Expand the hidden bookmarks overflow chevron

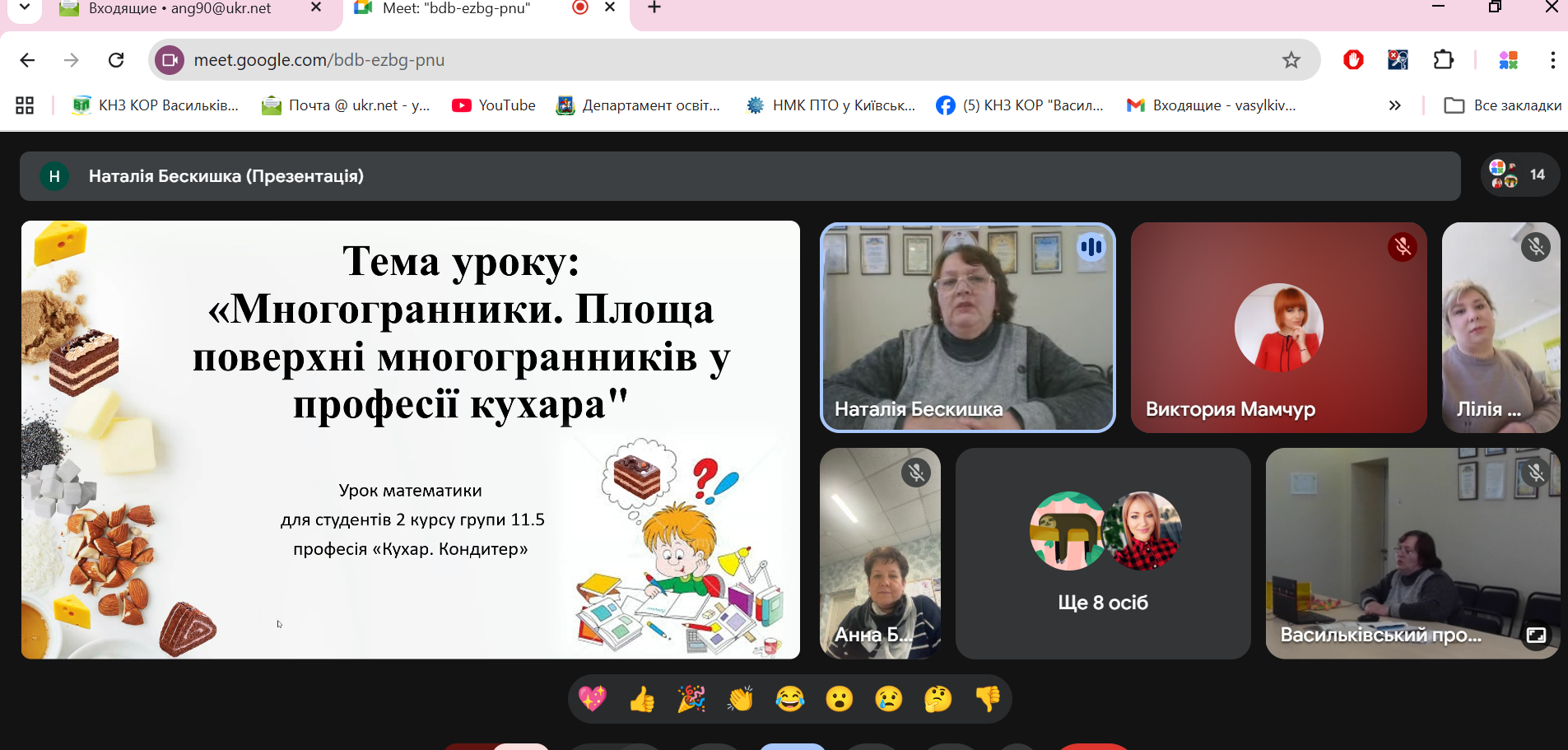1394,105
